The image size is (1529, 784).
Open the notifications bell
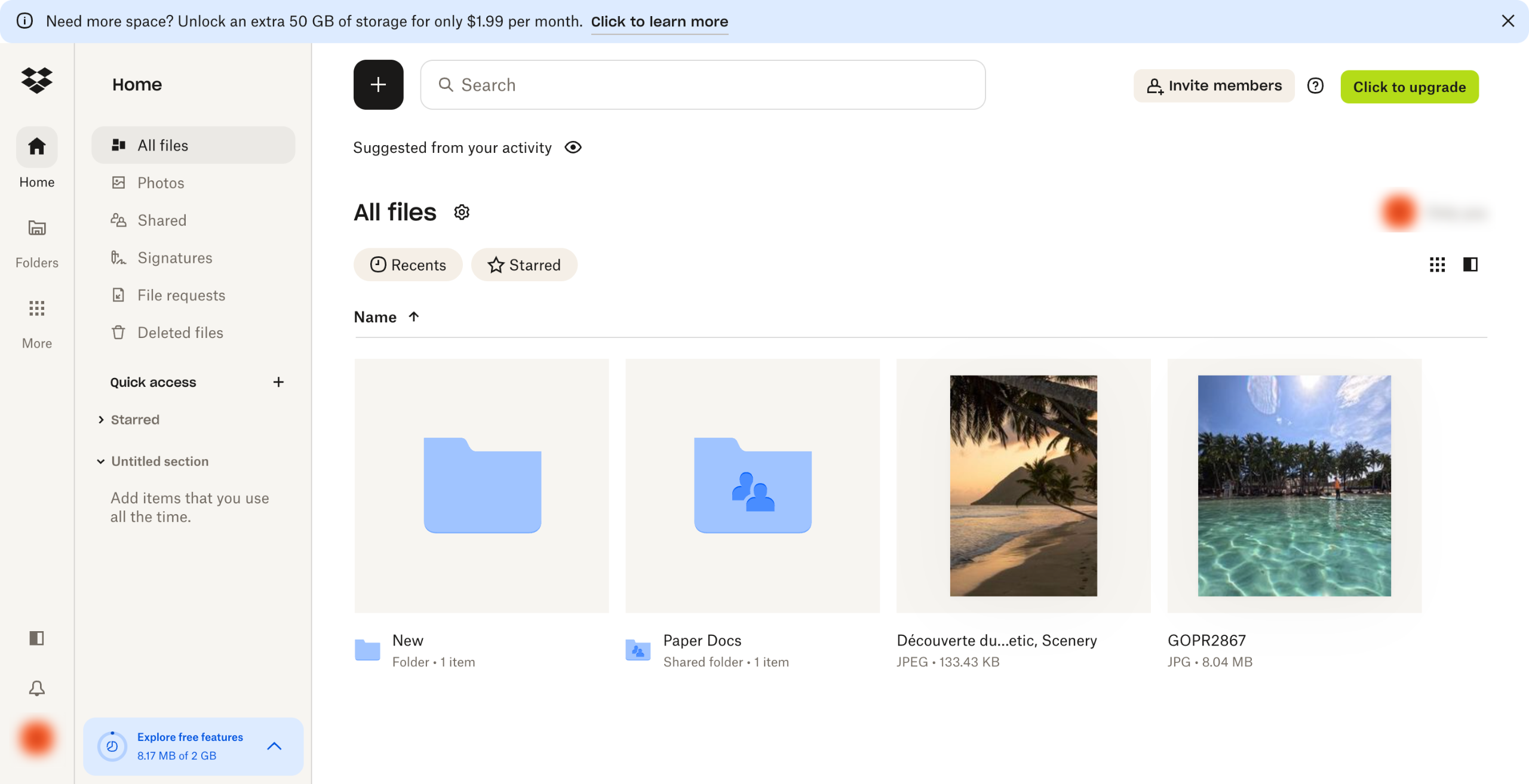click(36, 688)
